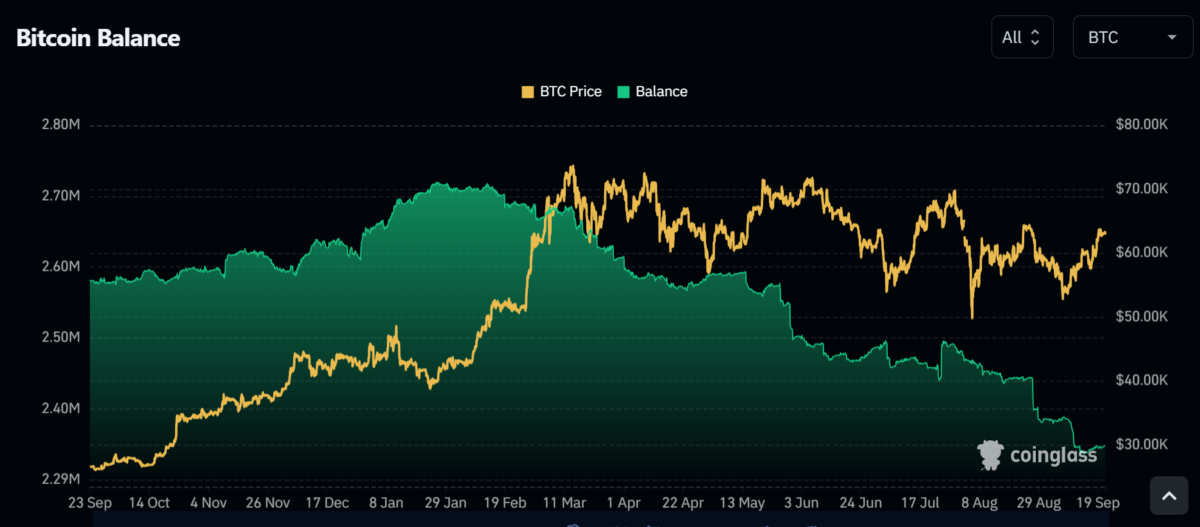Screen dimensions: 1200x527
Task: Click the caret arrow in BTC selector
Action: [x=1171, y=38]
